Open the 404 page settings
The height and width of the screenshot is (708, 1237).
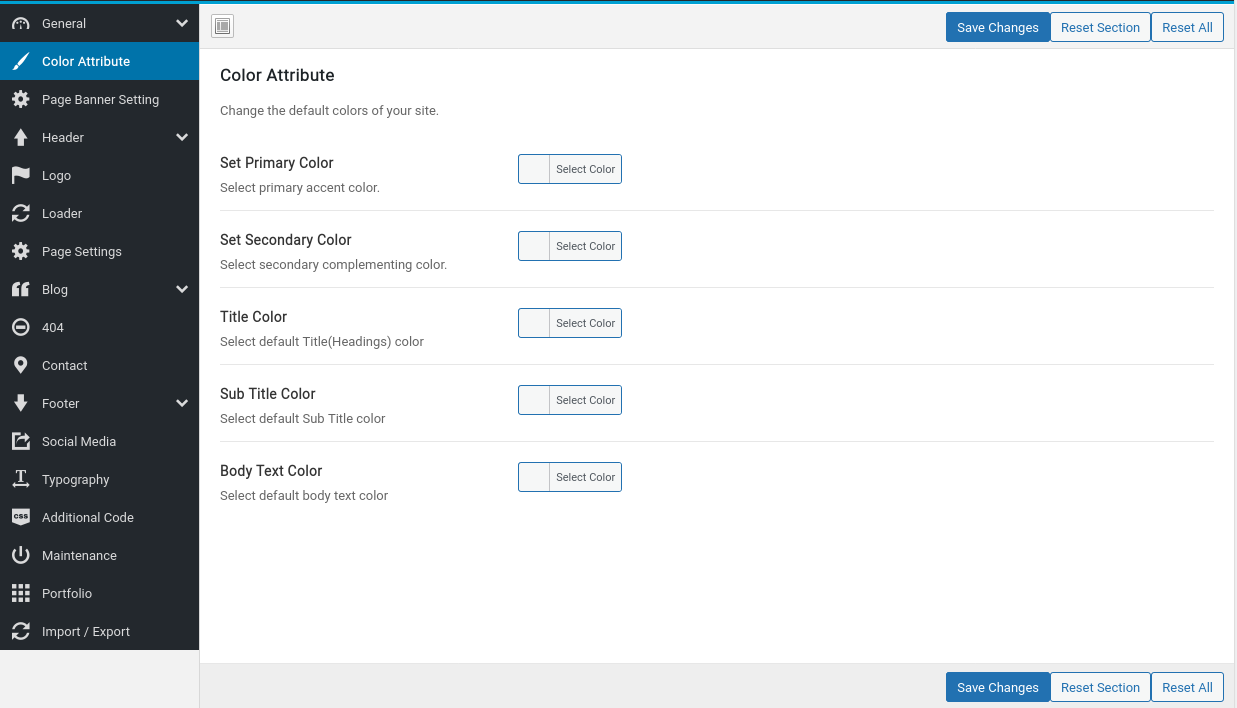(99, 327)
